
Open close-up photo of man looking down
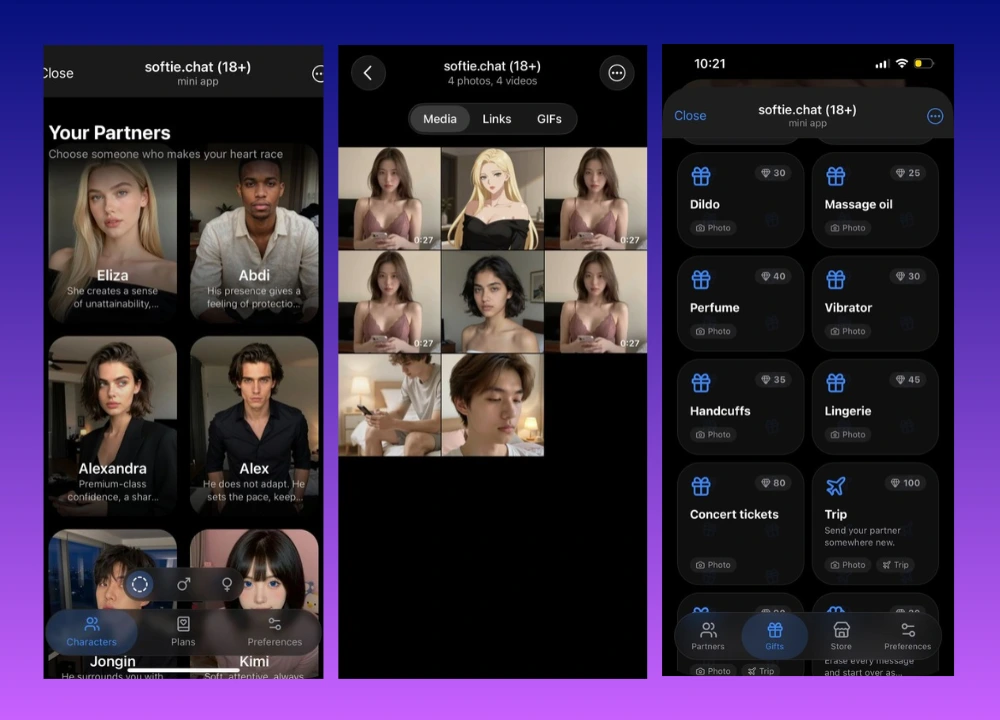492,405
